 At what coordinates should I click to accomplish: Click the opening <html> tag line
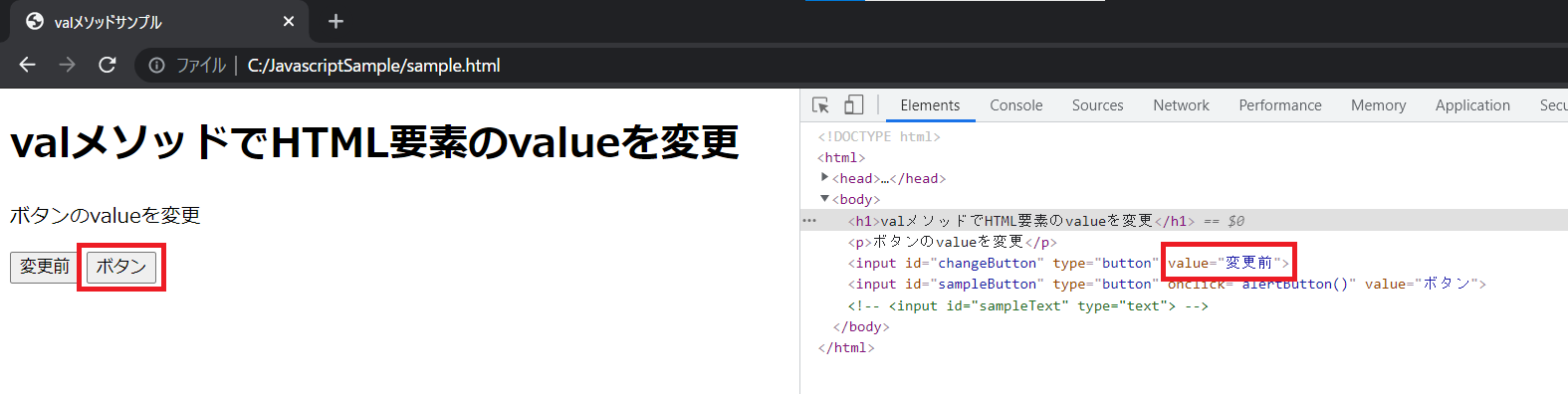pyautogui.click(x=841, y=157)
